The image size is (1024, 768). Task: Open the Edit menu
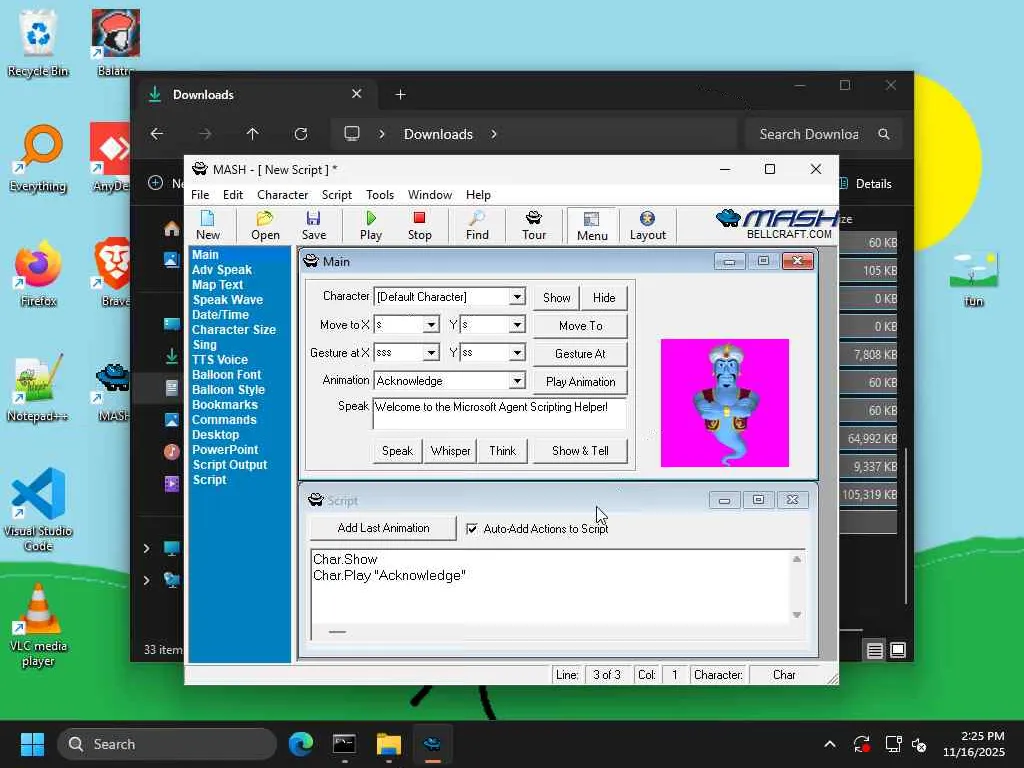[232, 195]
